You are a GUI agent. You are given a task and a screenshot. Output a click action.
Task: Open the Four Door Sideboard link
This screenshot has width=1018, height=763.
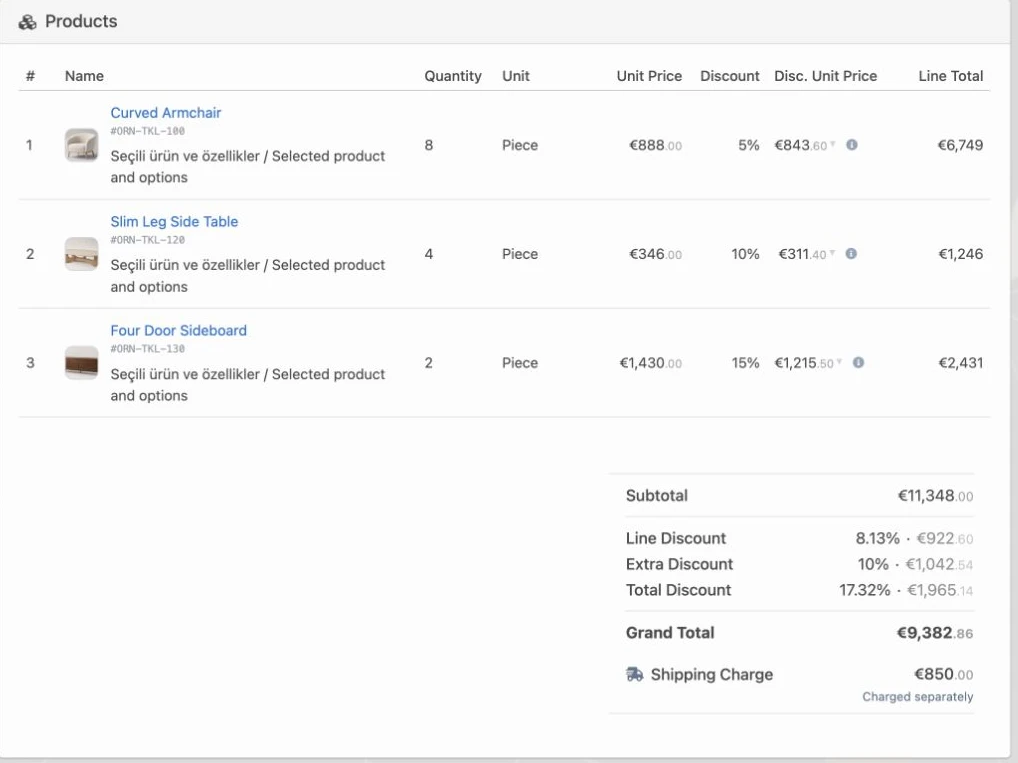click(179, 331)
